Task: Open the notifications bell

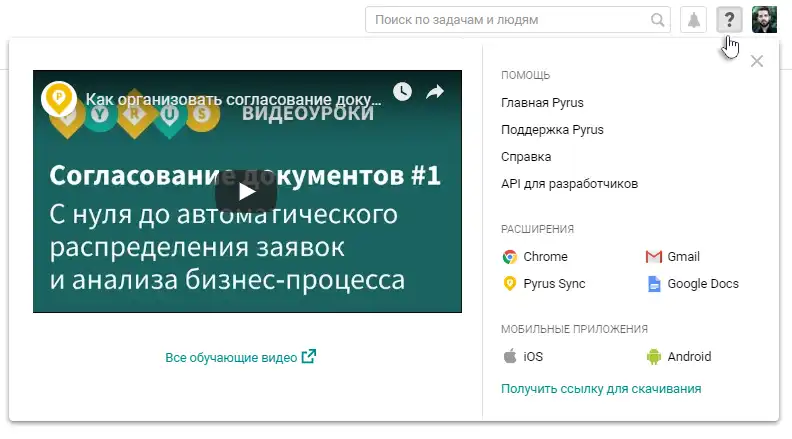Action: tap(694, 20)
